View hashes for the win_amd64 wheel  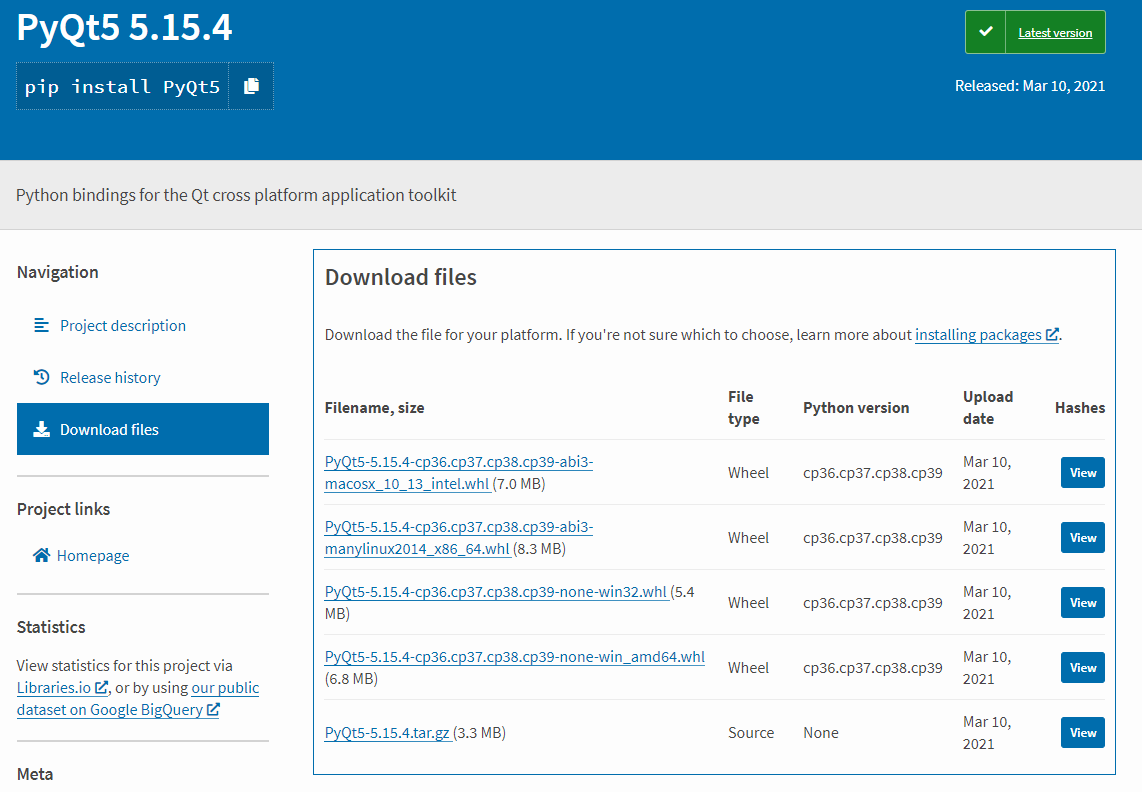tap(1082, 667)
